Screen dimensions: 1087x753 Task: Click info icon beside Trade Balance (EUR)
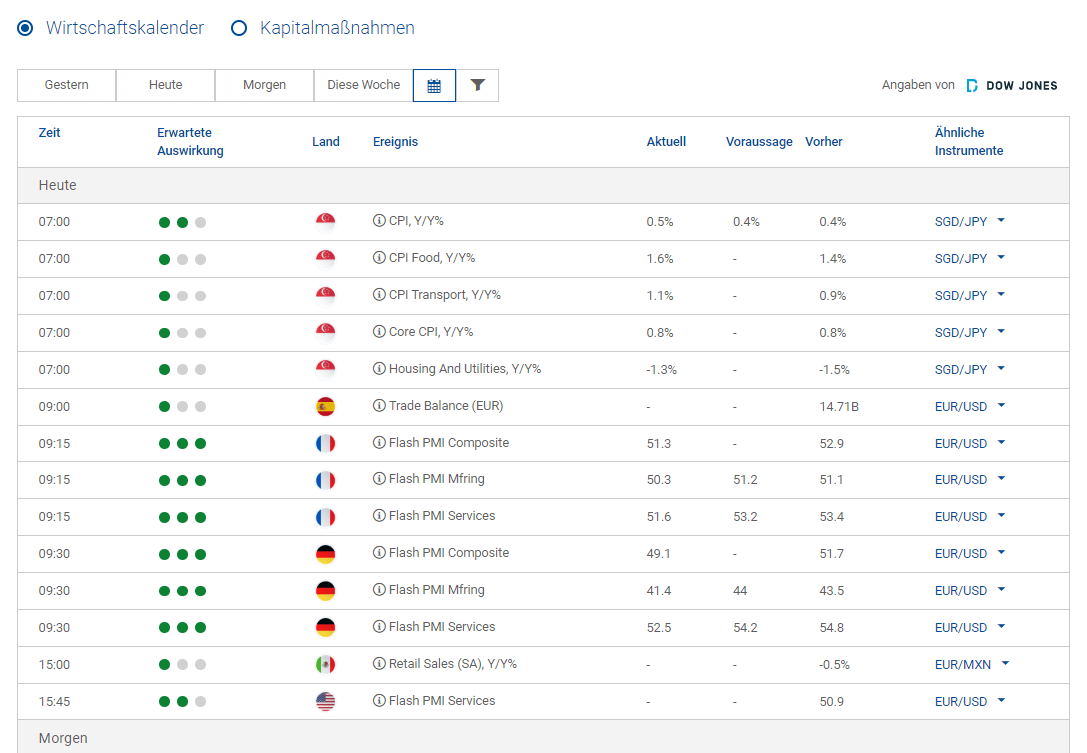379,406
